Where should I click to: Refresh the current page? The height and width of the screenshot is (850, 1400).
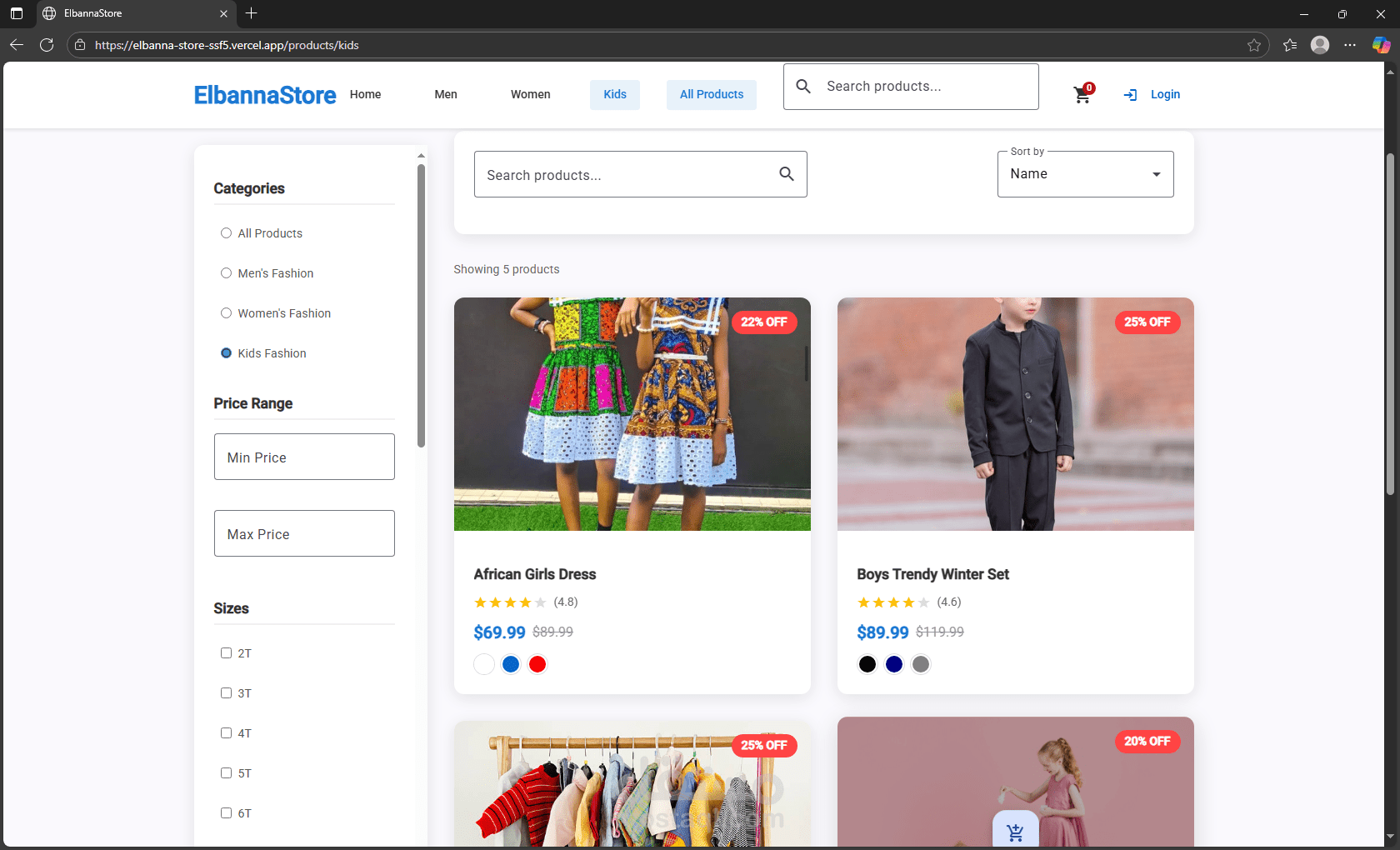point(47,45)
